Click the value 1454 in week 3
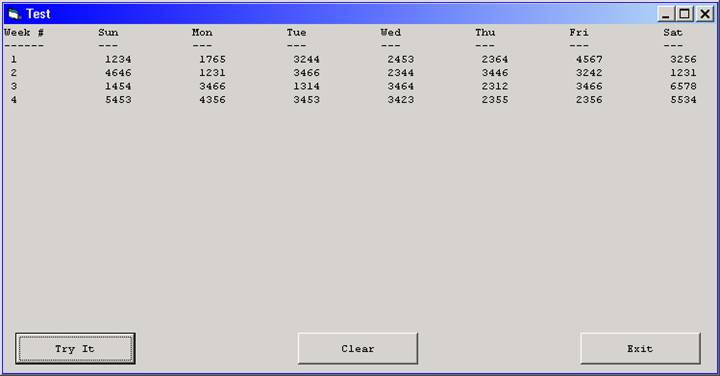 118,86
